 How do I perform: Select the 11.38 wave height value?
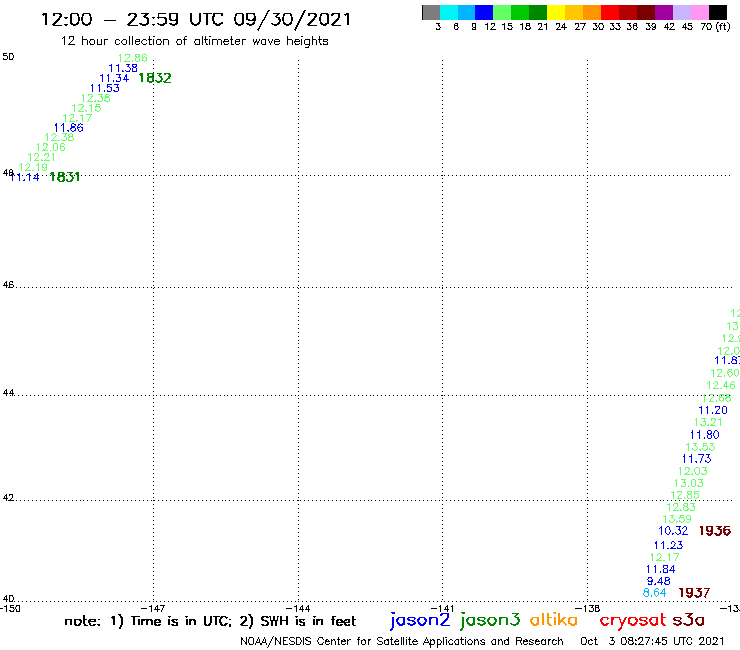[x=123, y=68]
